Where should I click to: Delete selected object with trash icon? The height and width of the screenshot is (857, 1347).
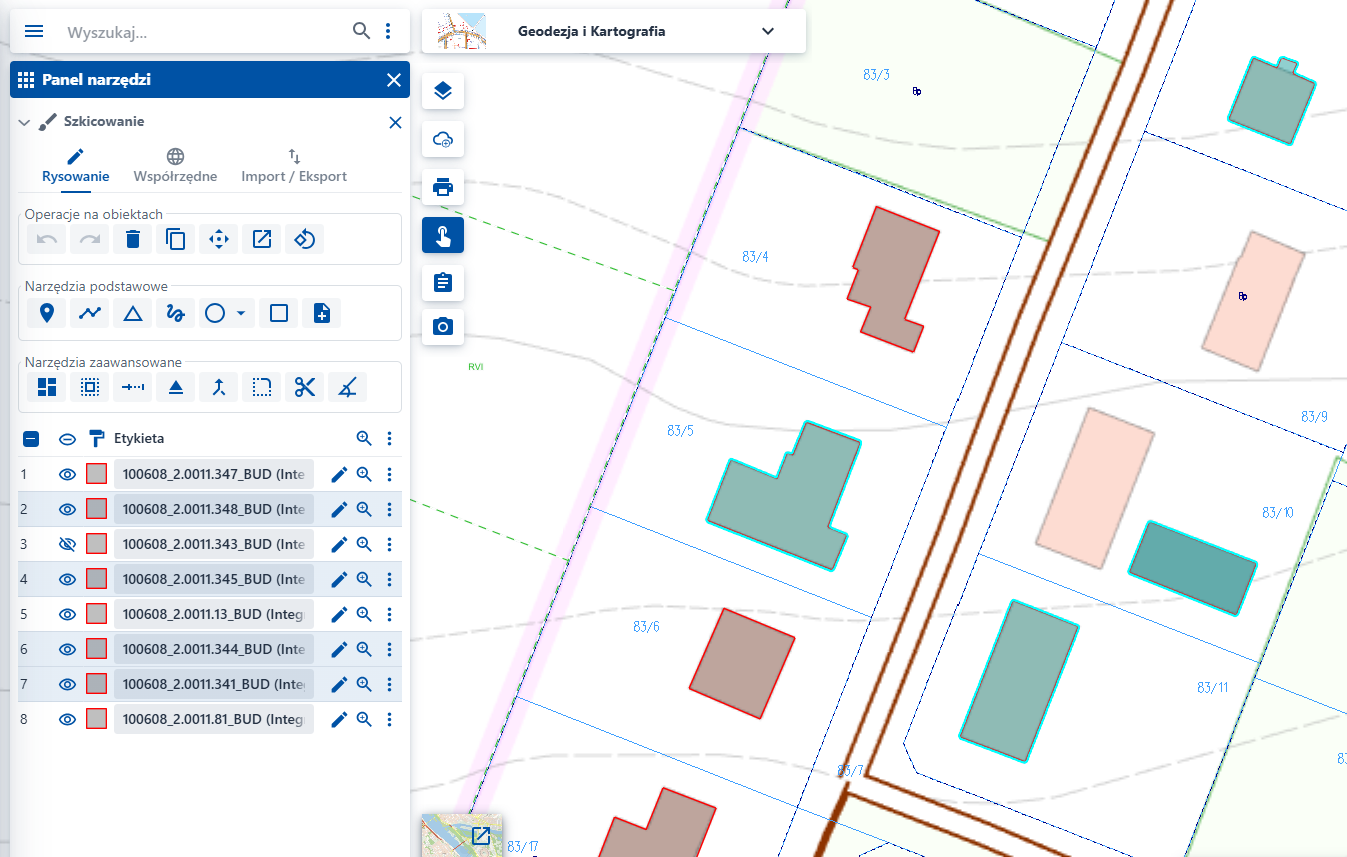tap(132, 239)
